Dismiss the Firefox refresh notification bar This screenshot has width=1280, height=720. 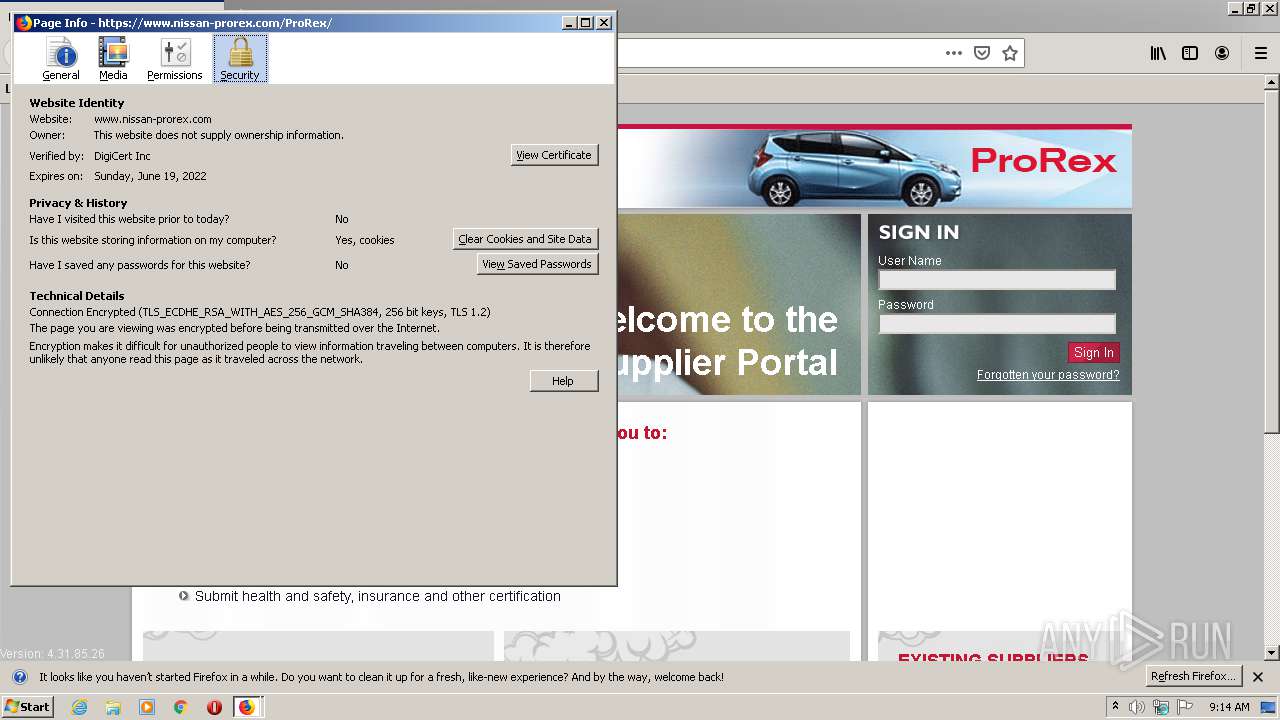click(x=1258, y=677)
